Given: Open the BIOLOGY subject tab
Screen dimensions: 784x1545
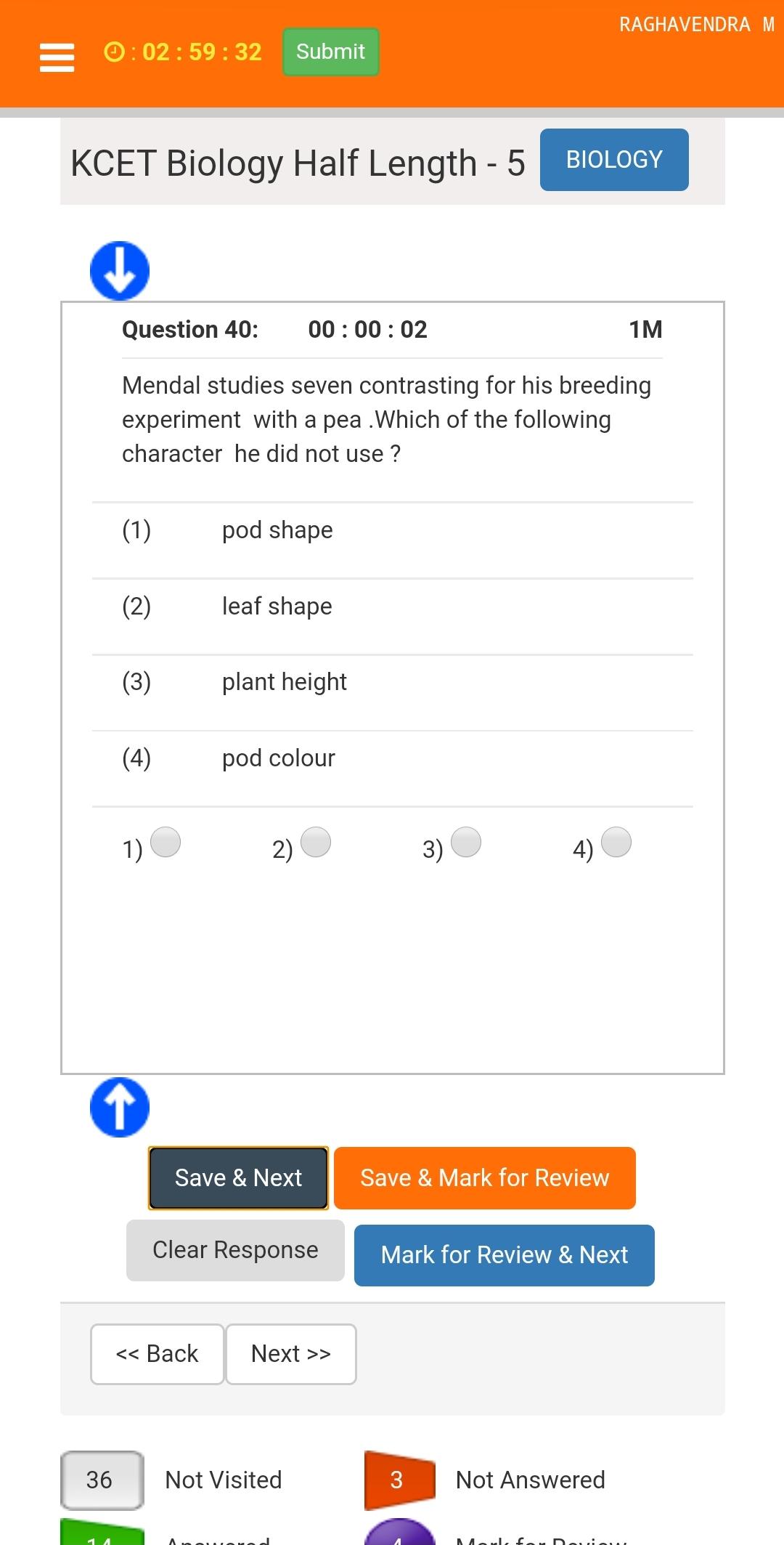Looking at the screenshot, I should pos(614,160).
